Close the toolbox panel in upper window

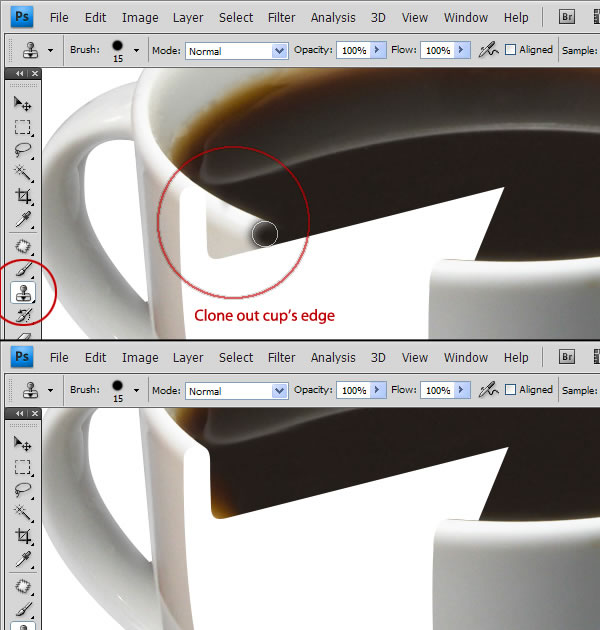[x=35, y=74]
